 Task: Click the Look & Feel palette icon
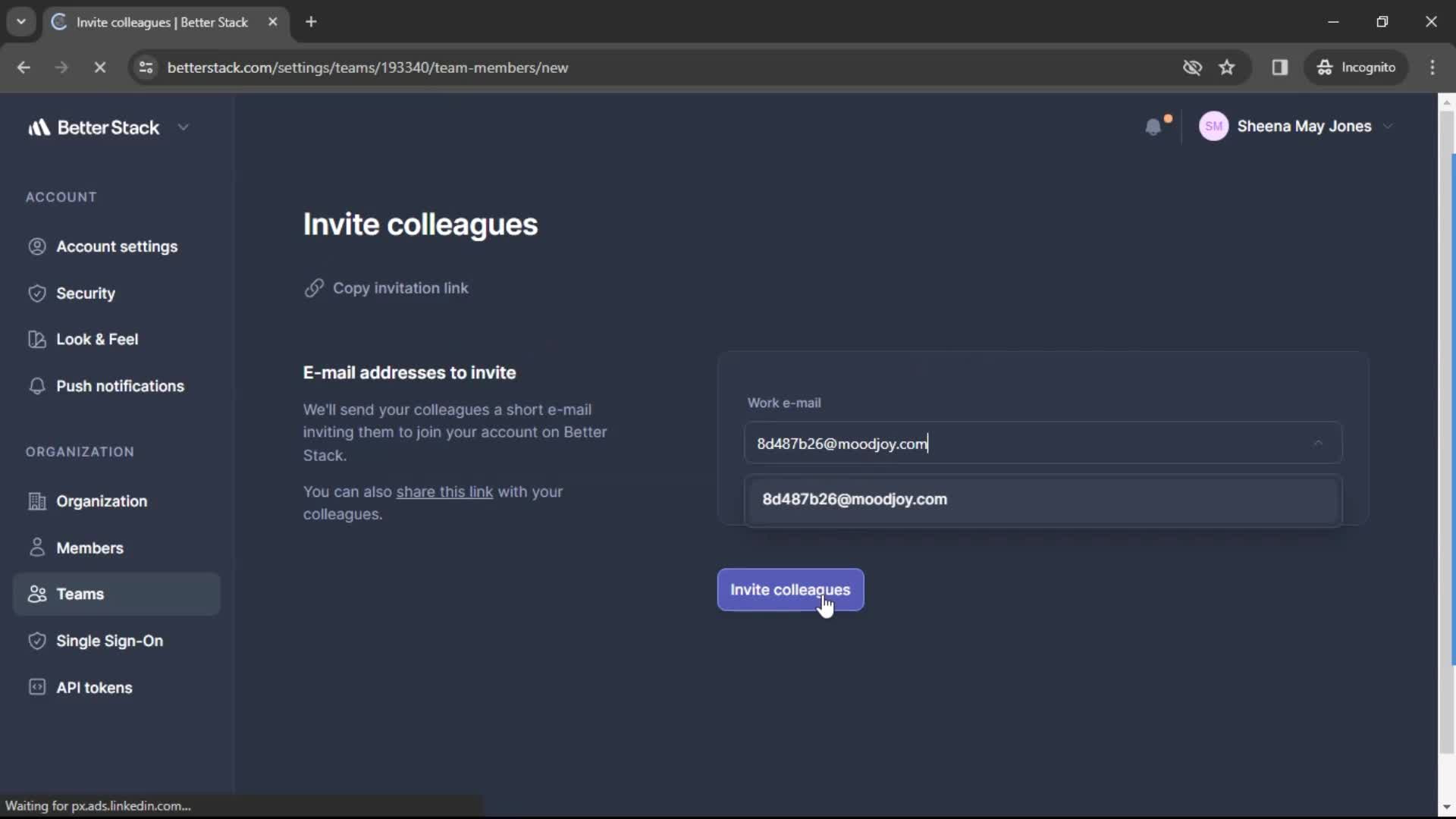37,340
